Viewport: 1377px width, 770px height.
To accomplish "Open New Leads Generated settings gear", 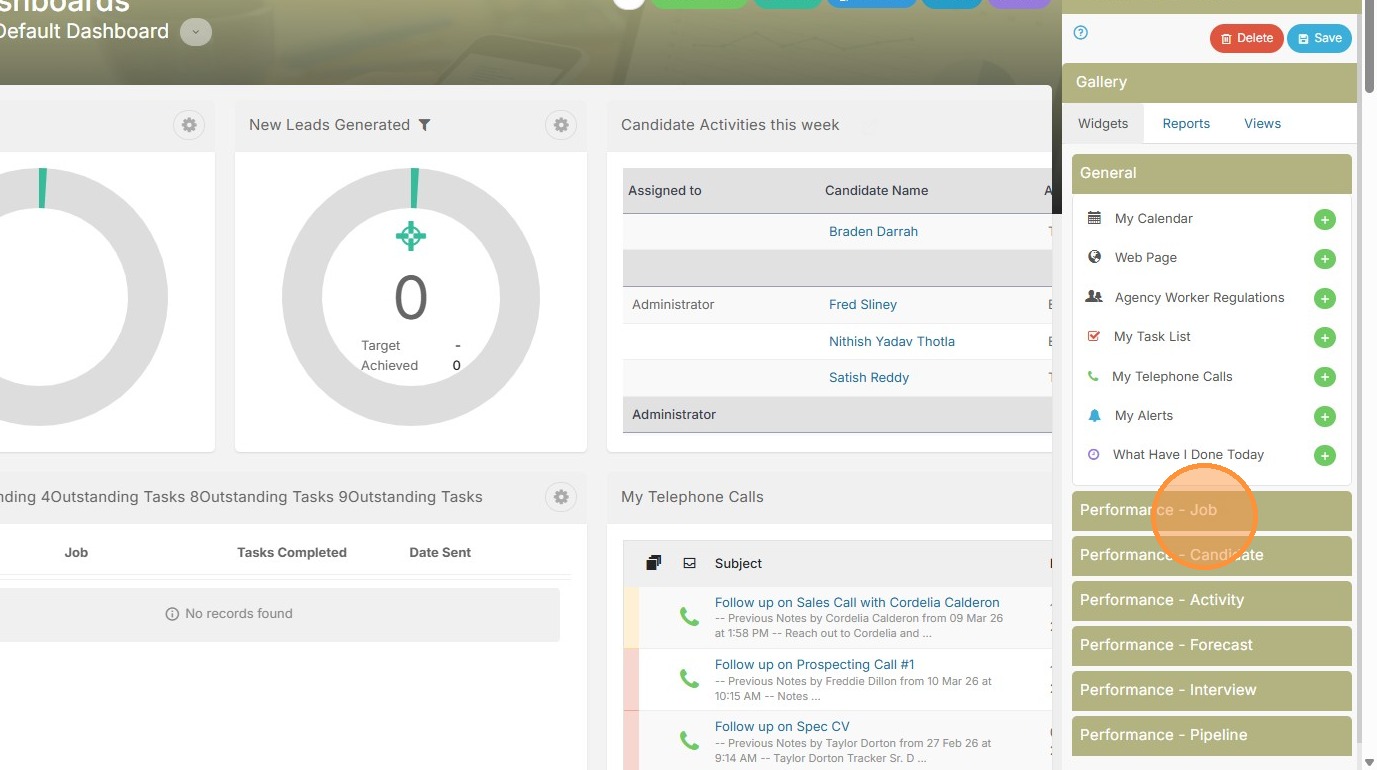I will pyautogui.click(x=561, y=125).
